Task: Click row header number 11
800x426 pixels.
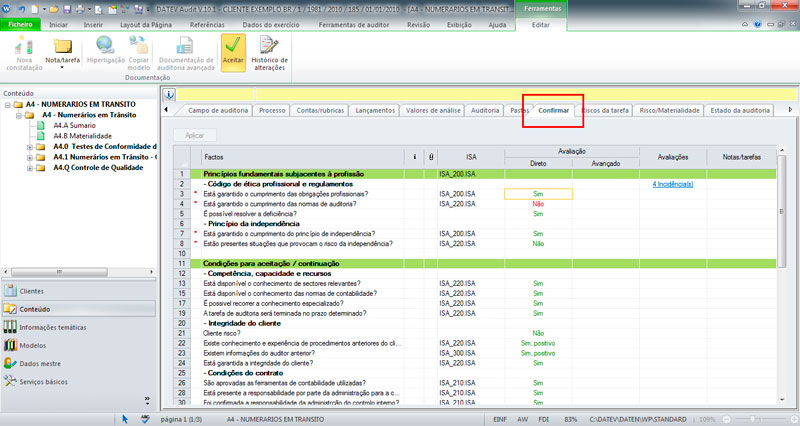Action: (x=182, y=264)
